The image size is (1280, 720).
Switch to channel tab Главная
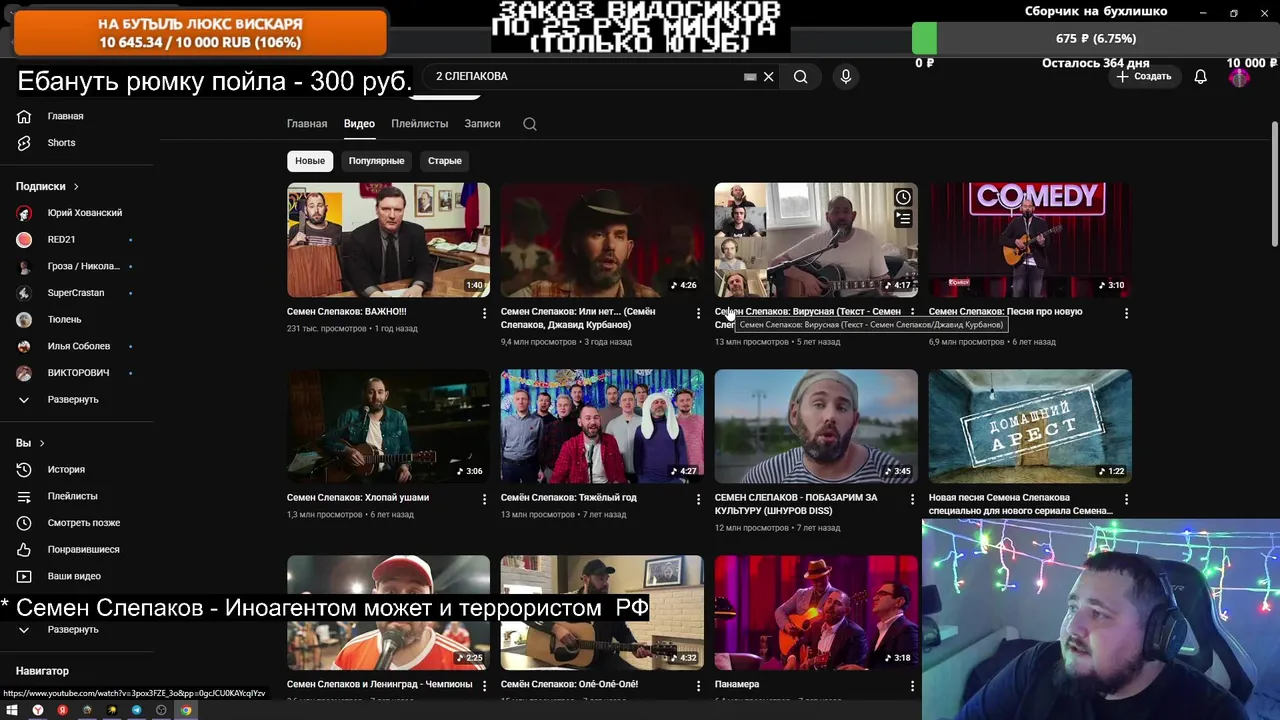(307, 124)
